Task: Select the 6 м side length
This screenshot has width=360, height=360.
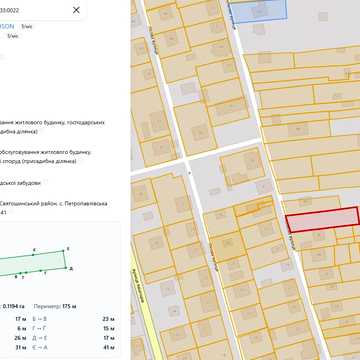Action: [21, 328]
